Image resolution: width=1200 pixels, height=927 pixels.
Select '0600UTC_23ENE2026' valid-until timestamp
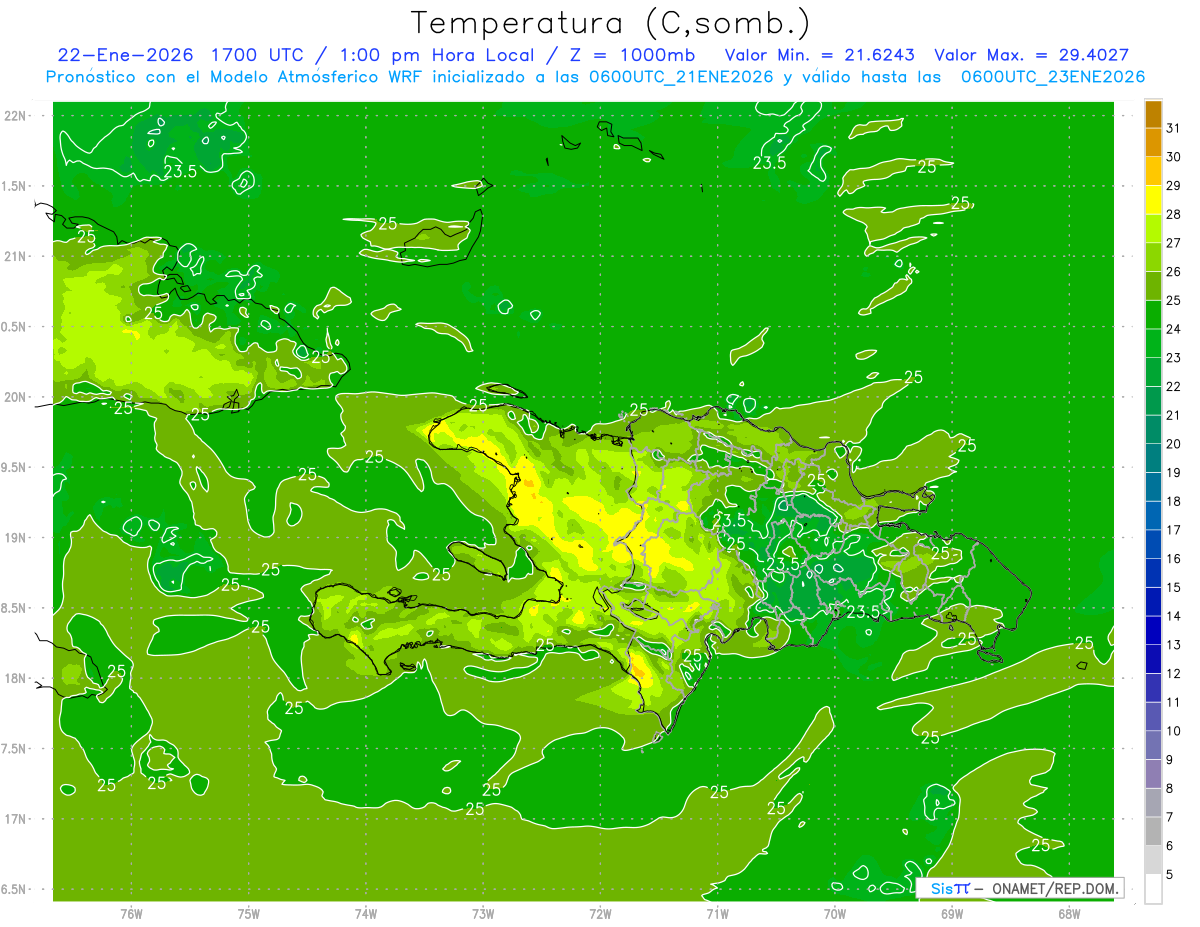(x=1053, y=77)
